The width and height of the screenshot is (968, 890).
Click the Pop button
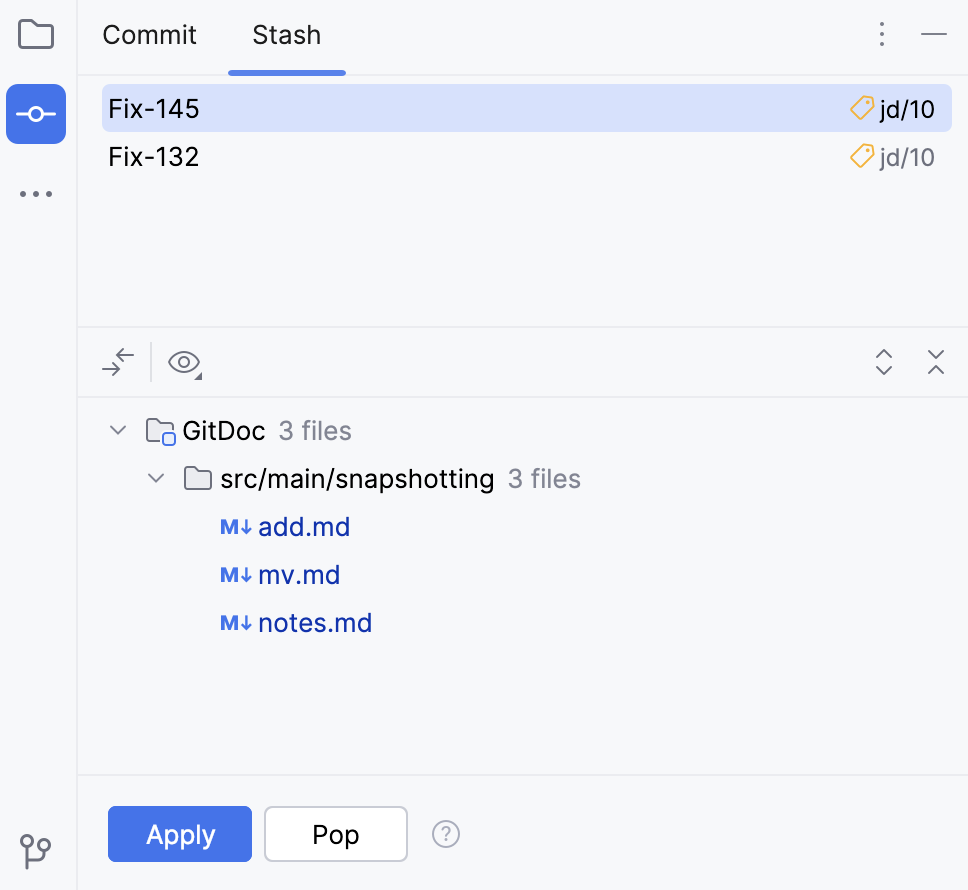(x=336, y=834)
